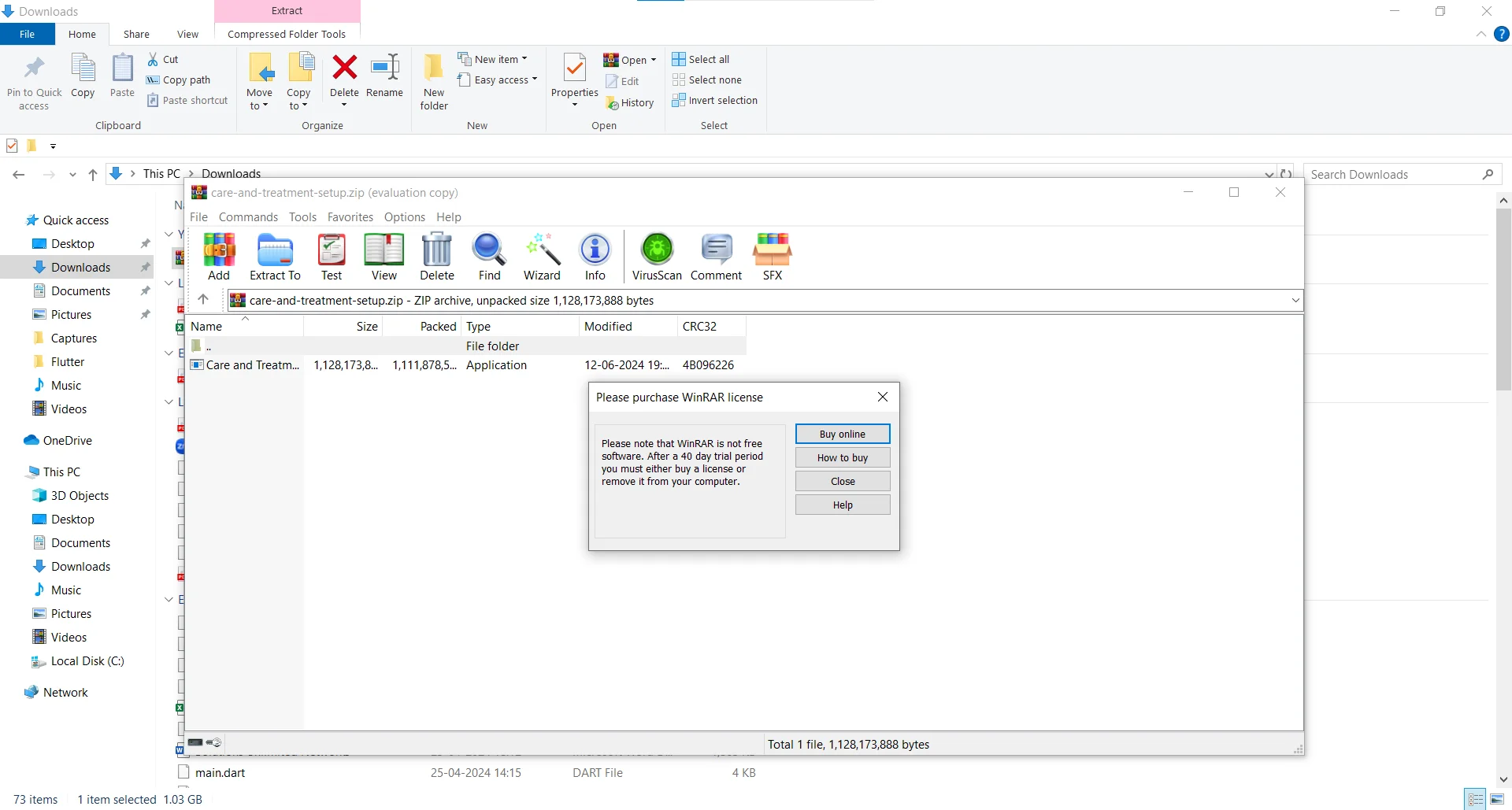This screenshot has height=810, width=1512.
Task: Click the View icon in WinRAR toolbar
Action: coord(384,257)
